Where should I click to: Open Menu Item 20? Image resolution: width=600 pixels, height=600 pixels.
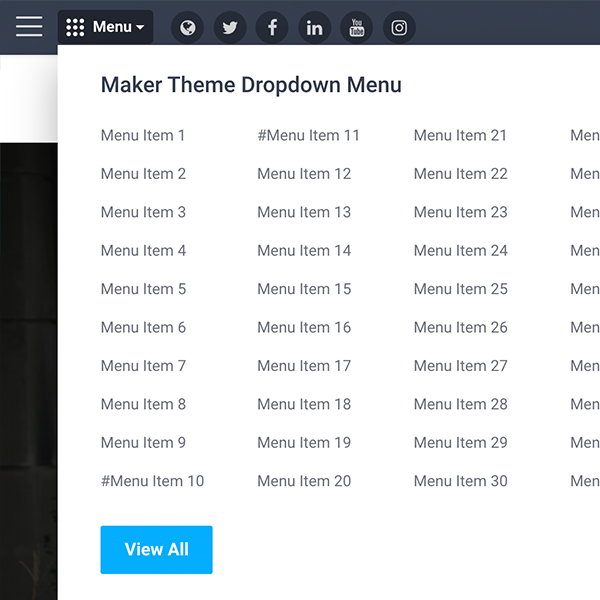[304, 481]
